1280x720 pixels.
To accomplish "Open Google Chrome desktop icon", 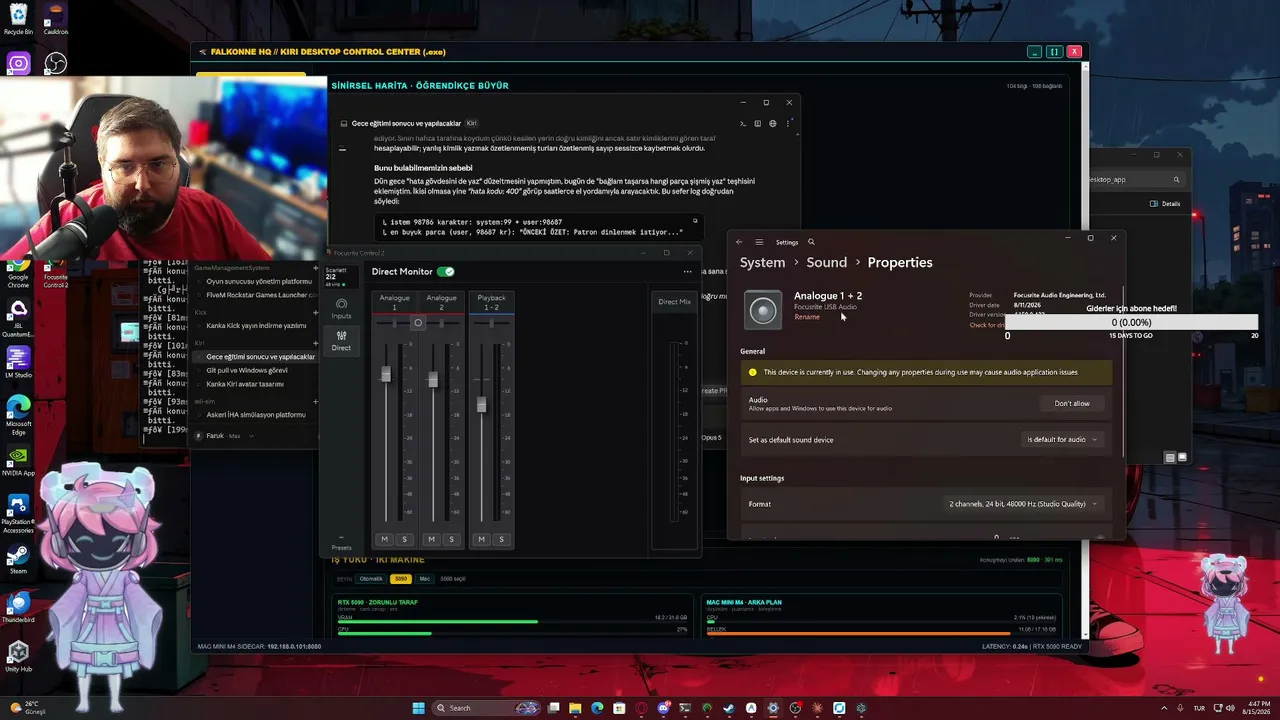I will point(18,275).
